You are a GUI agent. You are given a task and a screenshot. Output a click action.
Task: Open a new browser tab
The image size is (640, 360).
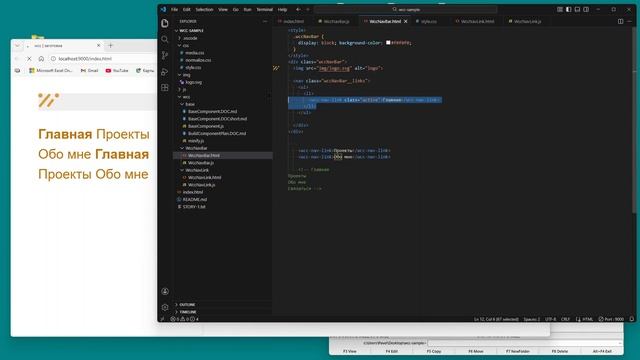pos(111,45)
